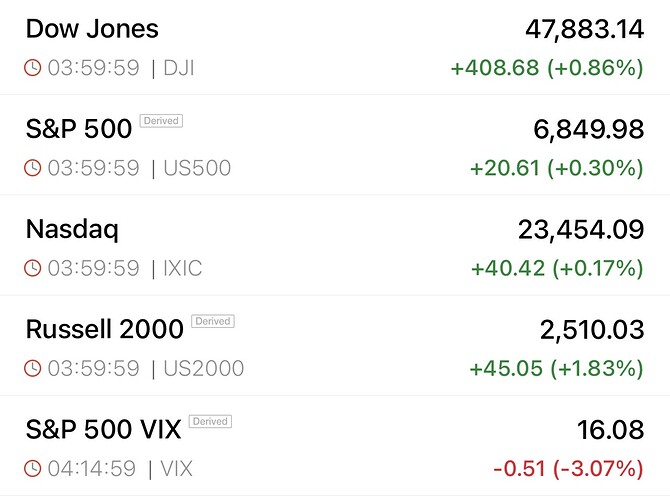Click the Derived badge next to Russell 2000

tap(212, 321)
